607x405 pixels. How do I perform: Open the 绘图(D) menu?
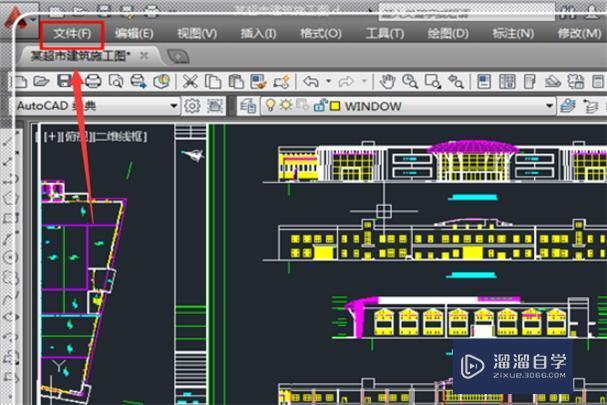click(x=448, y=34)
